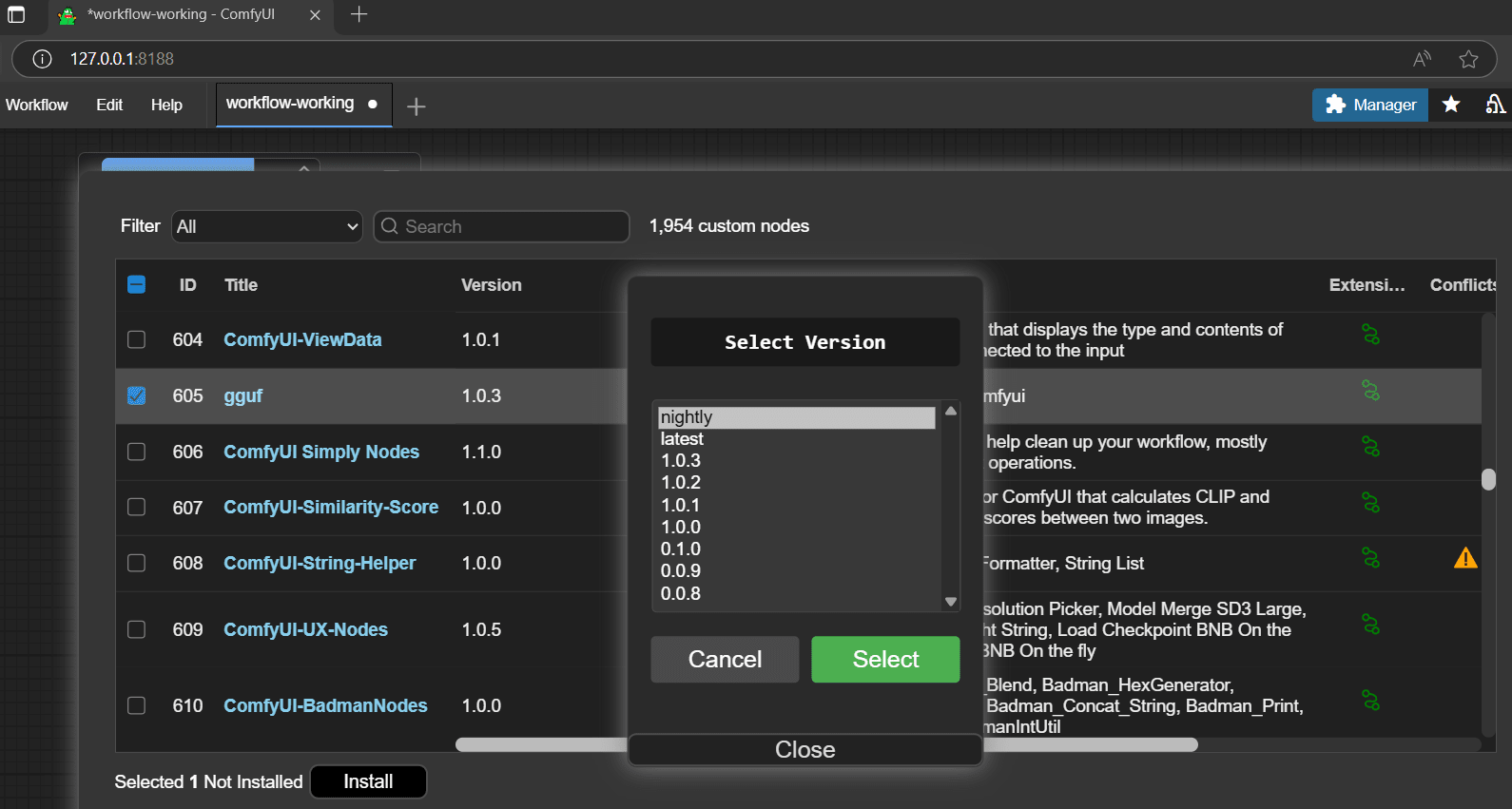Click extension link icon for ComfyUI Simply Nodes
This screenshot has width=1512, height=809.
click(x=1370, y=446)
